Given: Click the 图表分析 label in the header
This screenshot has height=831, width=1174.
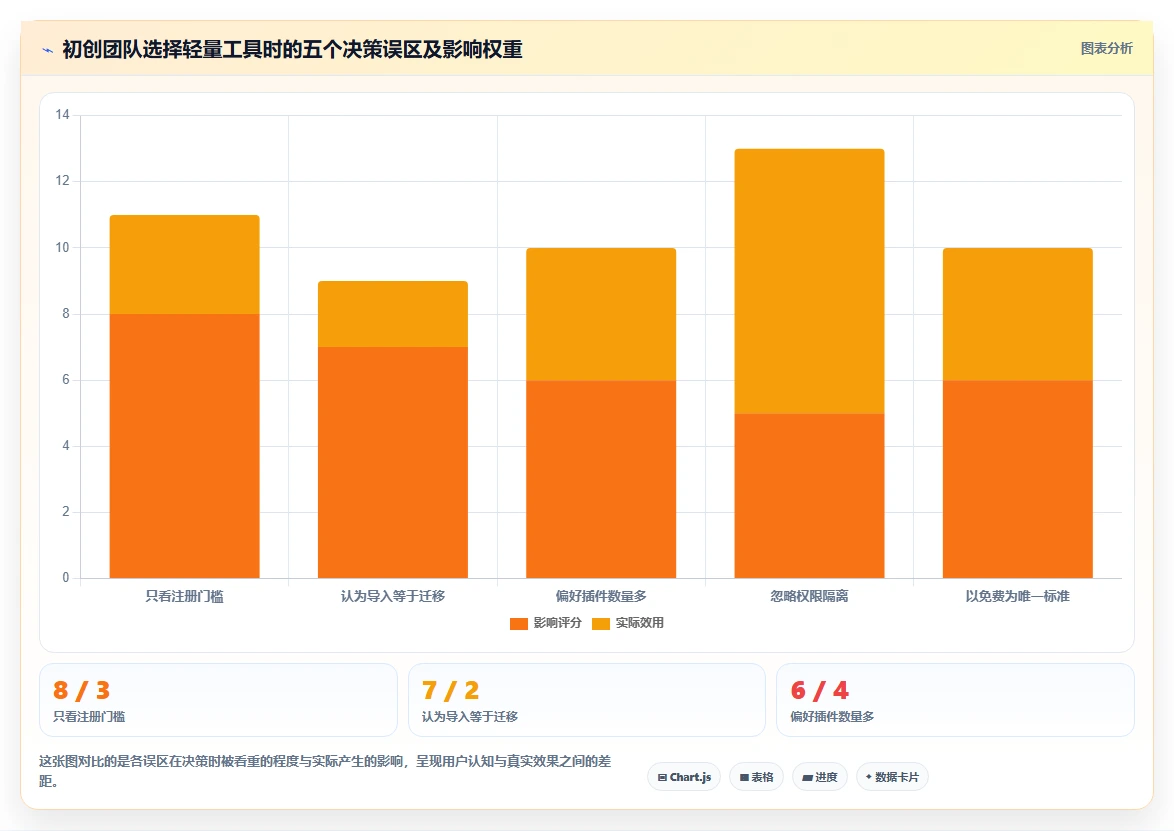Looking at the screenshot, I should (1106, 49).
